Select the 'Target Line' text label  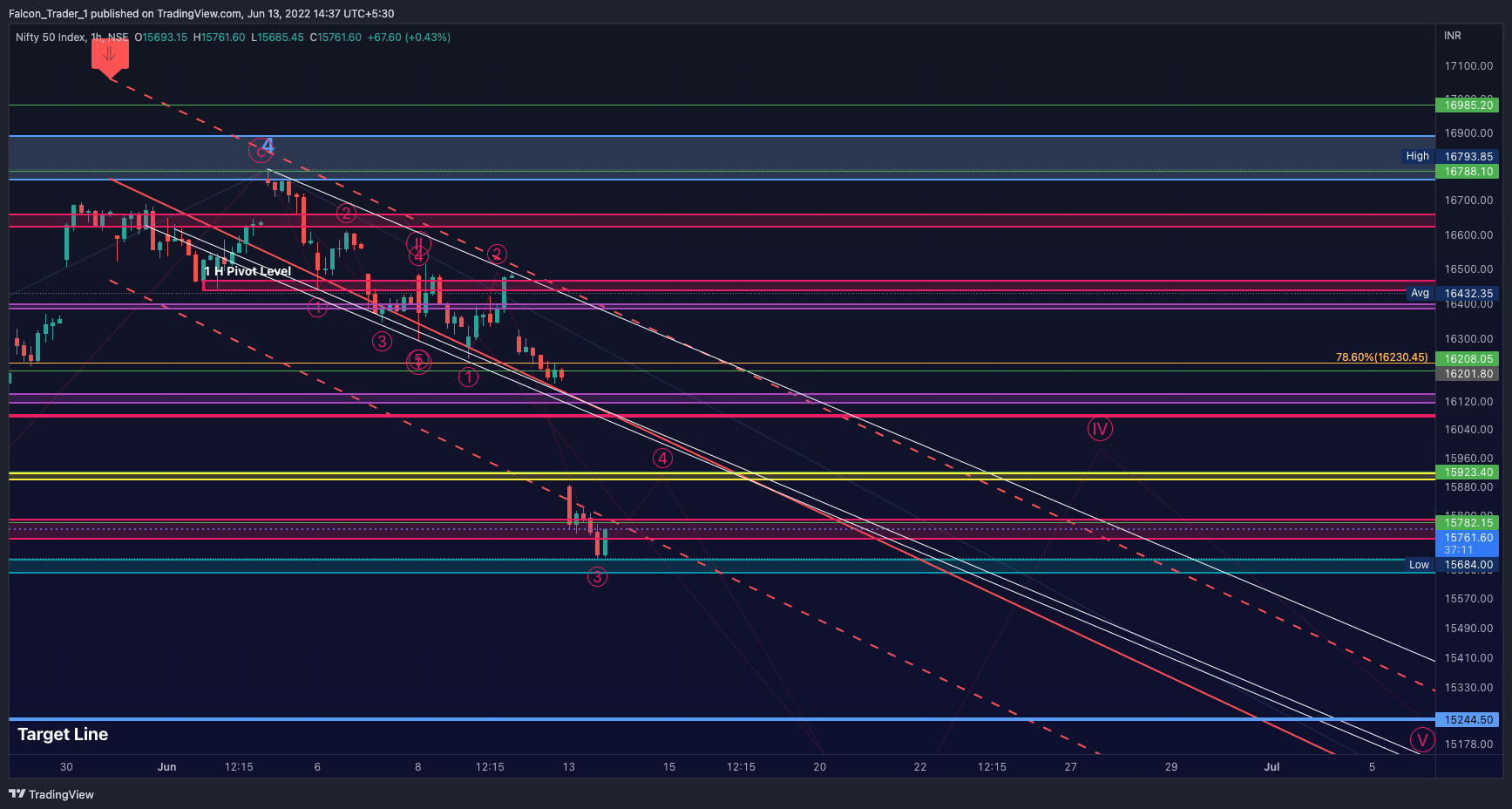click(63, 734)
